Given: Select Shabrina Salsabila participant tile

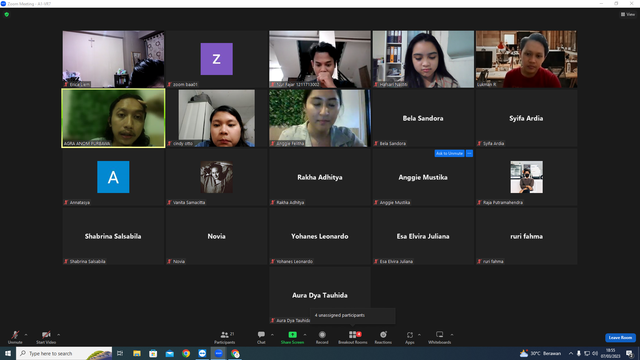Looking at the screenshot, I should click(x=113, y=236).
